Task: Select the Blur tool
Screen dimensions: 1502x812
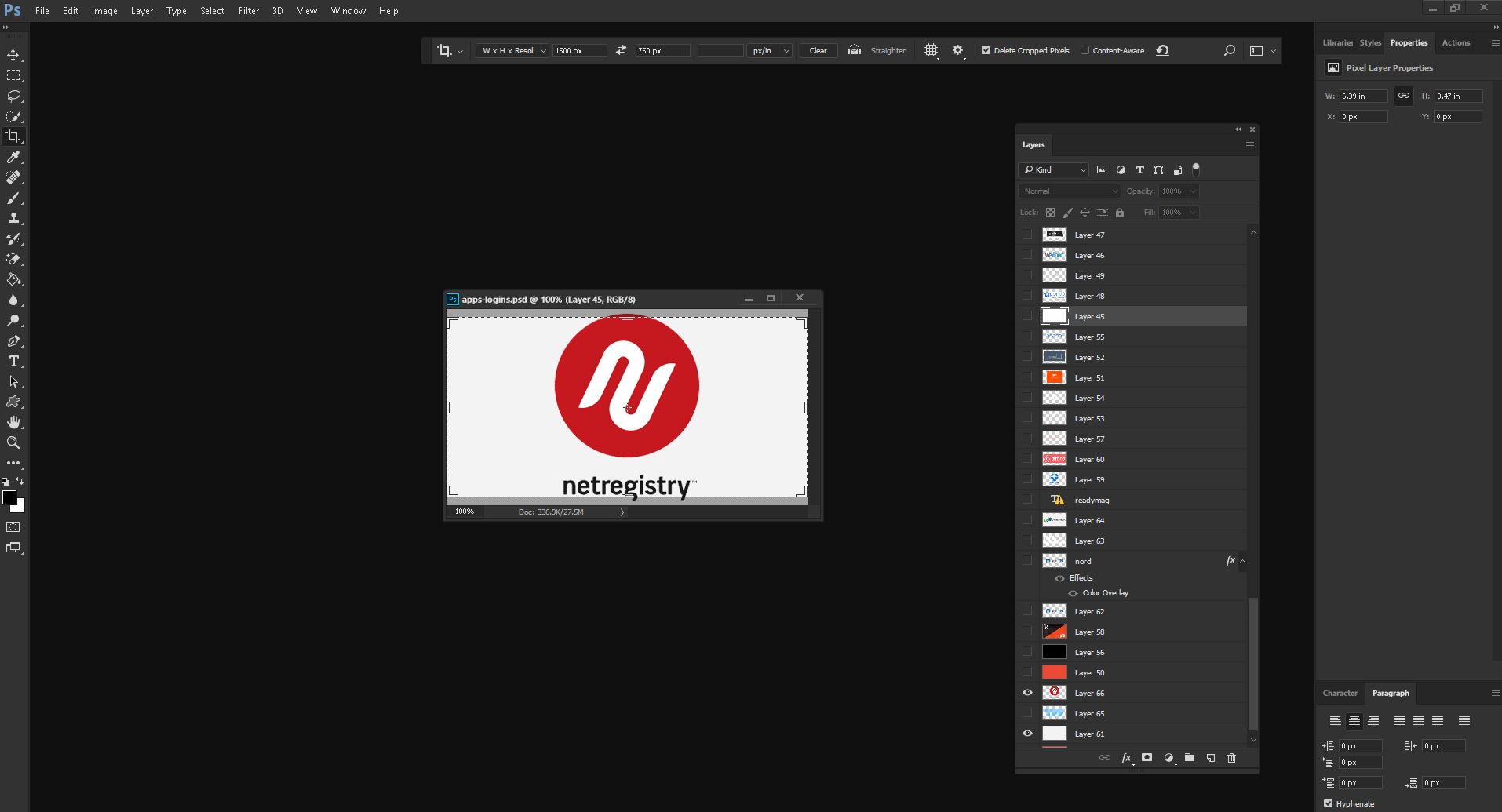Action: click(x=13, y=300)
